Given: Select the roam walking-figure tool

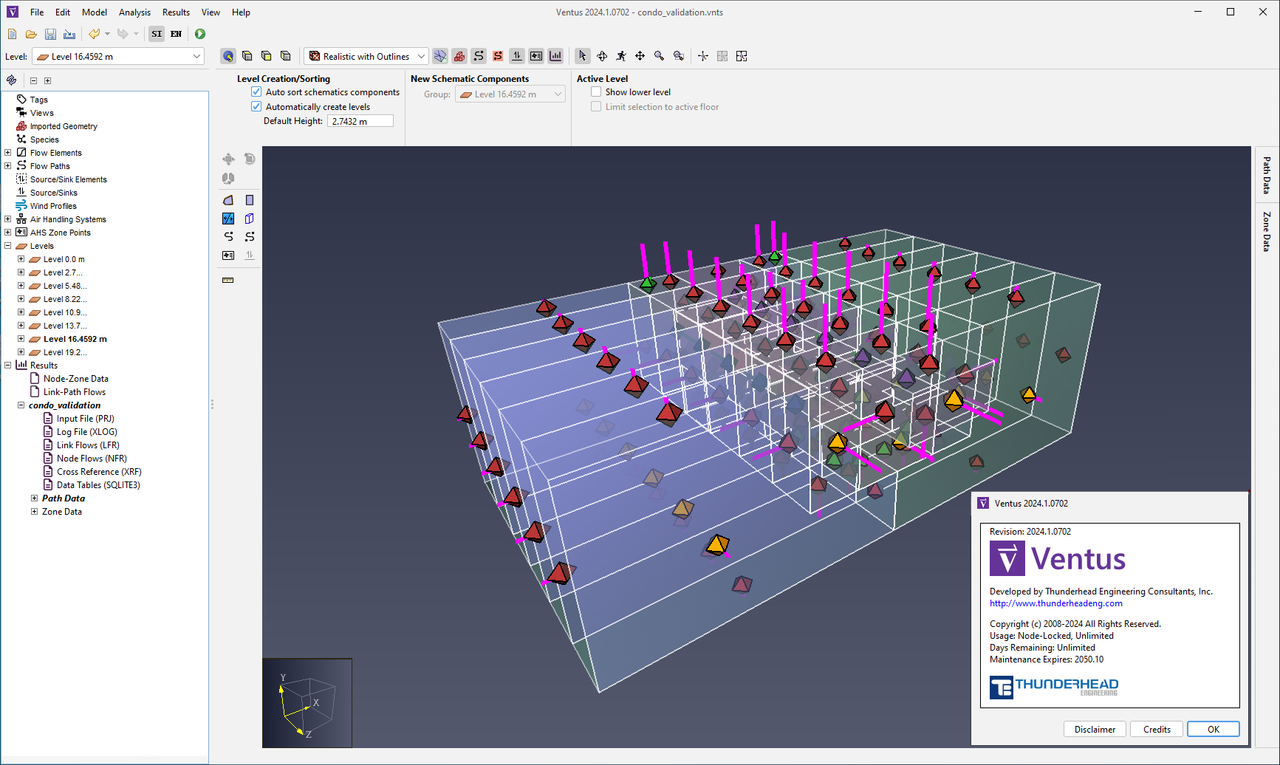Looking at the screenshot, I should (621, 56).
